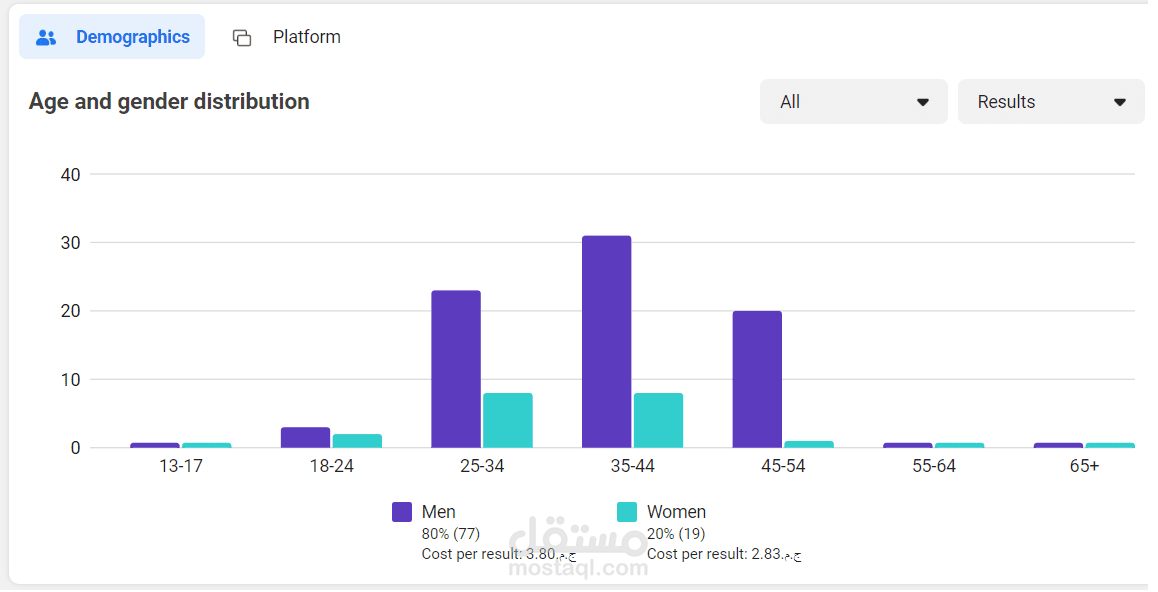
Task: Click the arrow on the Results dropdown
Action: pyautogui.click(x=1120, y=102)
